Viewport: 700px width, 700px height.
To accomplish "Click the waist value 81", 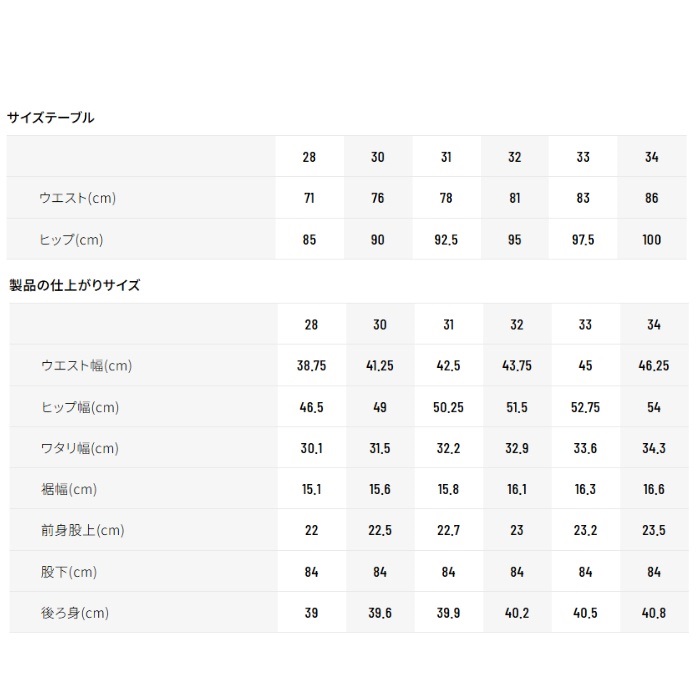I will (x=515, y=198).
